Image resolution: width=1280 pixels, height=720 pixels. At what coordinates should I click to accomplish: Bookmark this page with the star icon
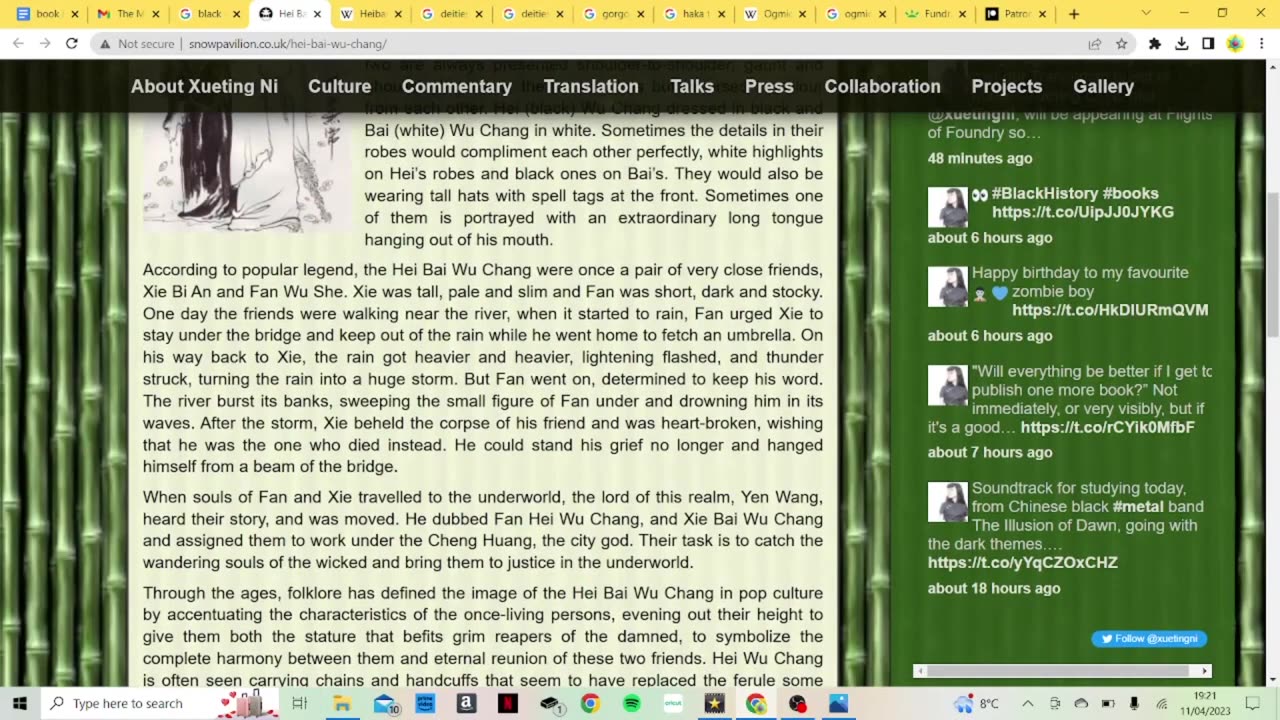(x=1122, y=44)
